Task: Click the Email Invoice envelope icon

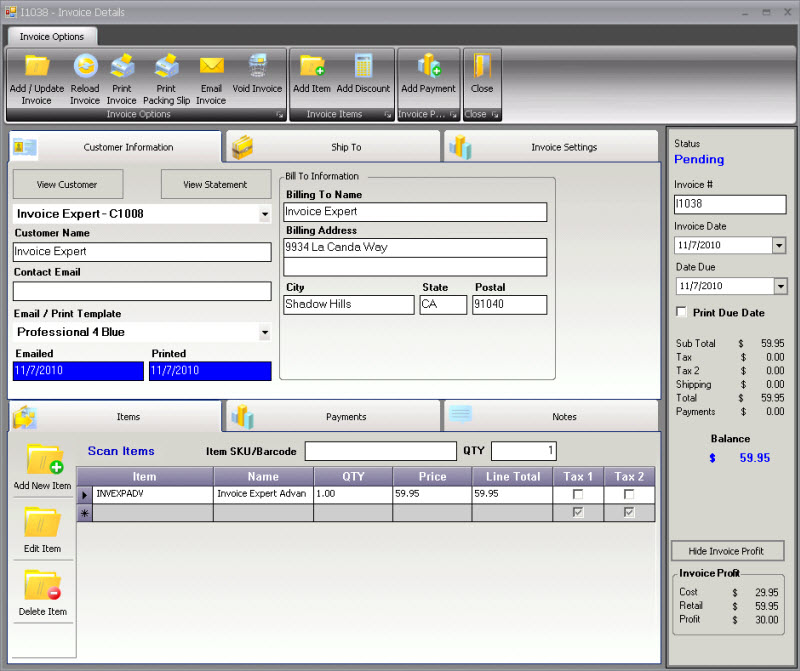Action: 211,66
